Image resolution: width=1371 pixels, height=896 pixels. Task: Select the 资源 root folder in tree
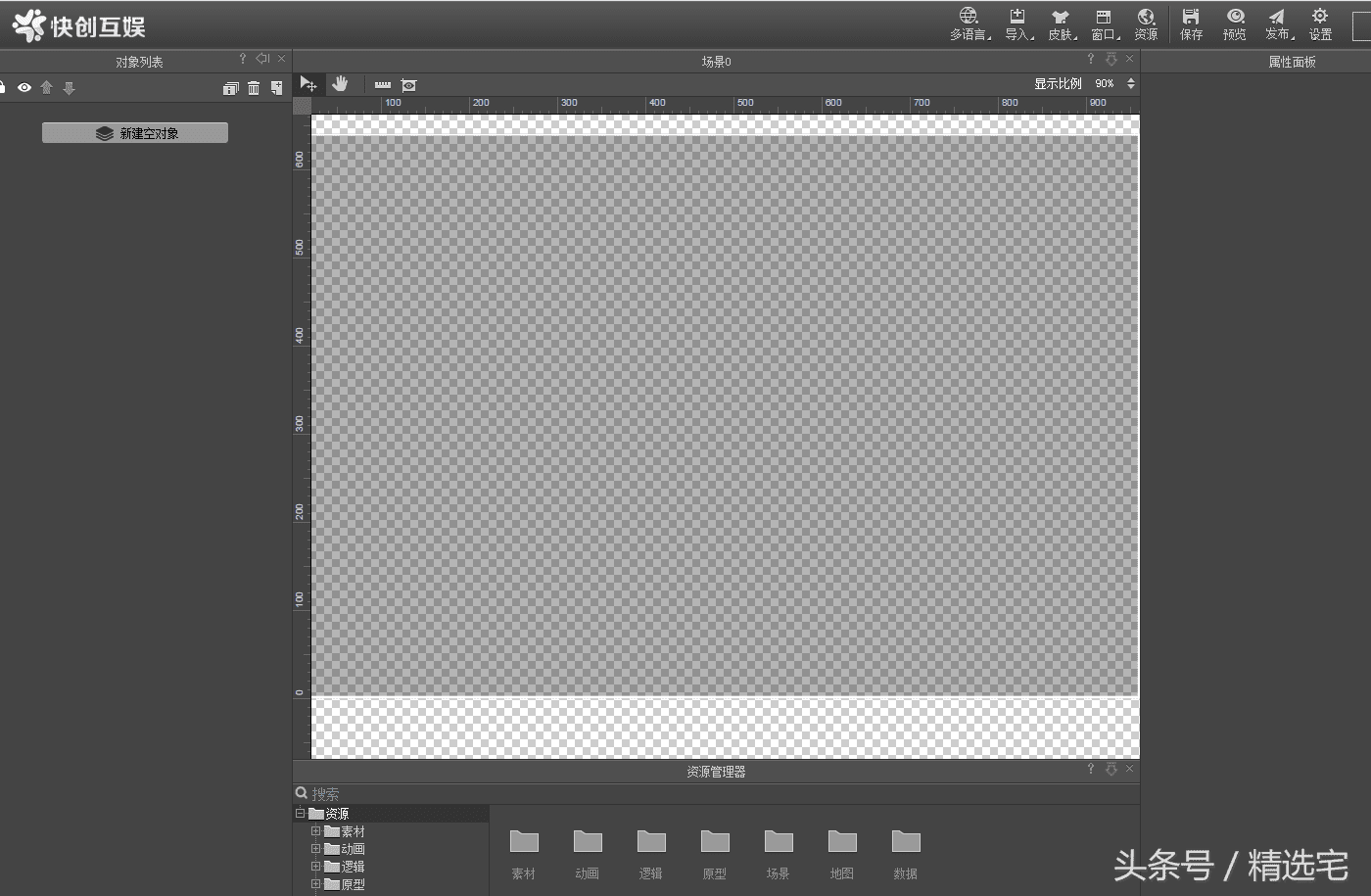(329, 814)
